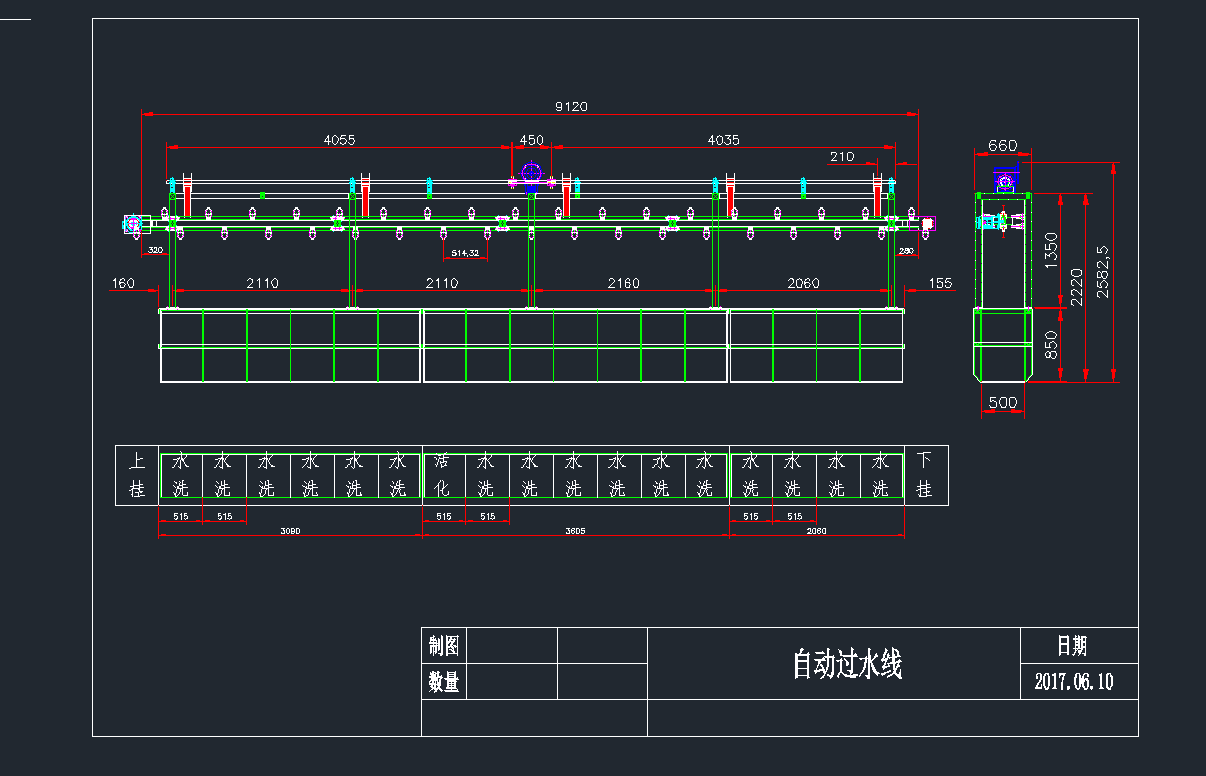
Task: Click the 上挂 loading station cell
Action: tap(137, 475)
